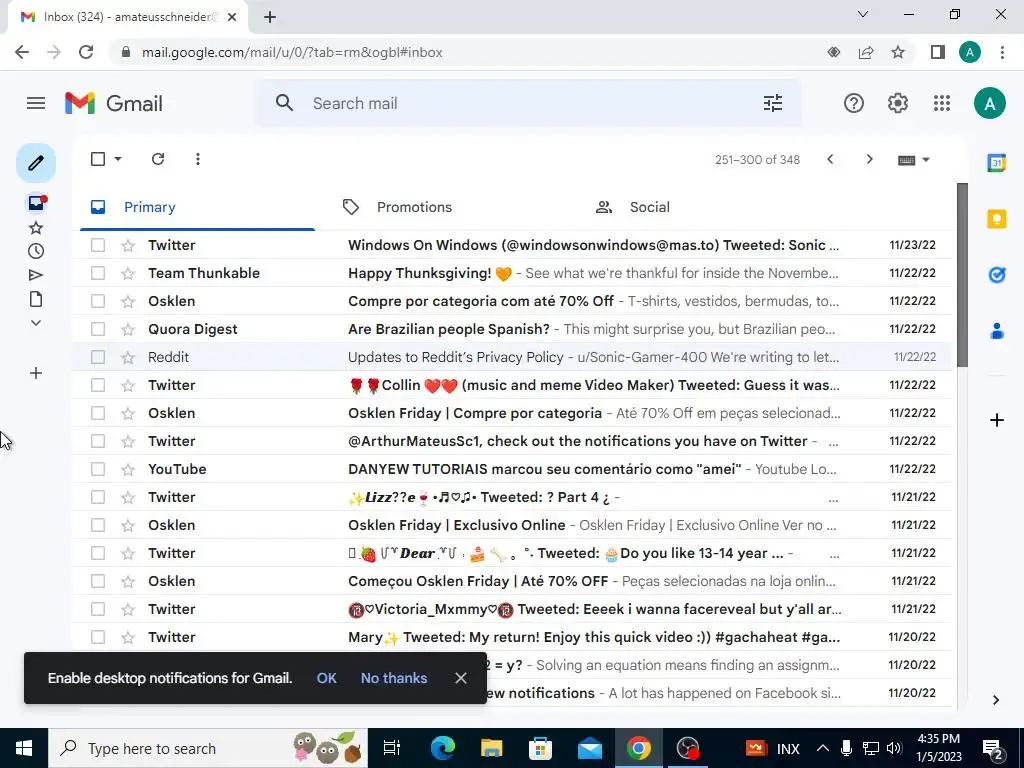Open Microsoft Edge from taskbar

(x=442, y=748)
